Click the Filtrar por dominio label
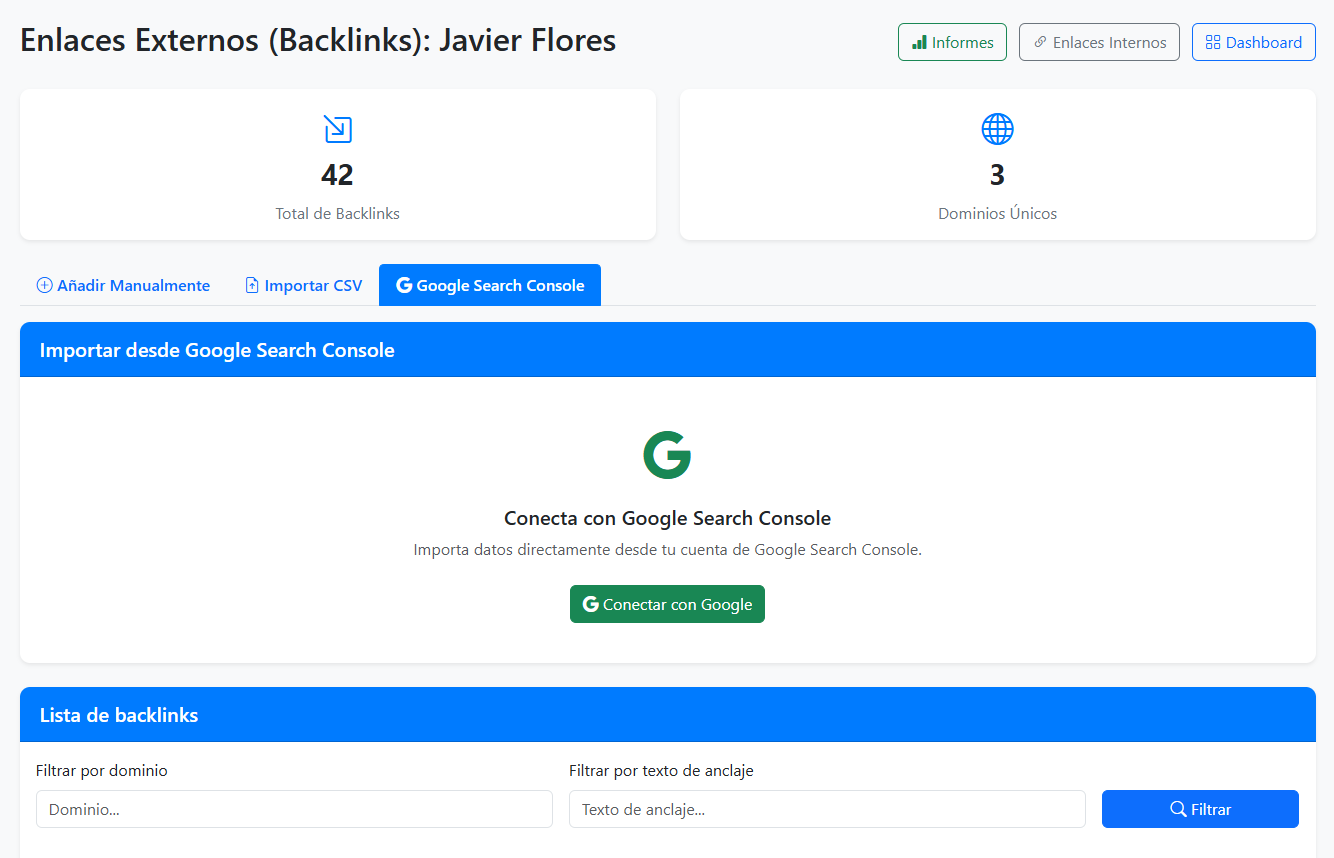The height and width of the screenshot is (858, 1334). click(x=102, y=770)
